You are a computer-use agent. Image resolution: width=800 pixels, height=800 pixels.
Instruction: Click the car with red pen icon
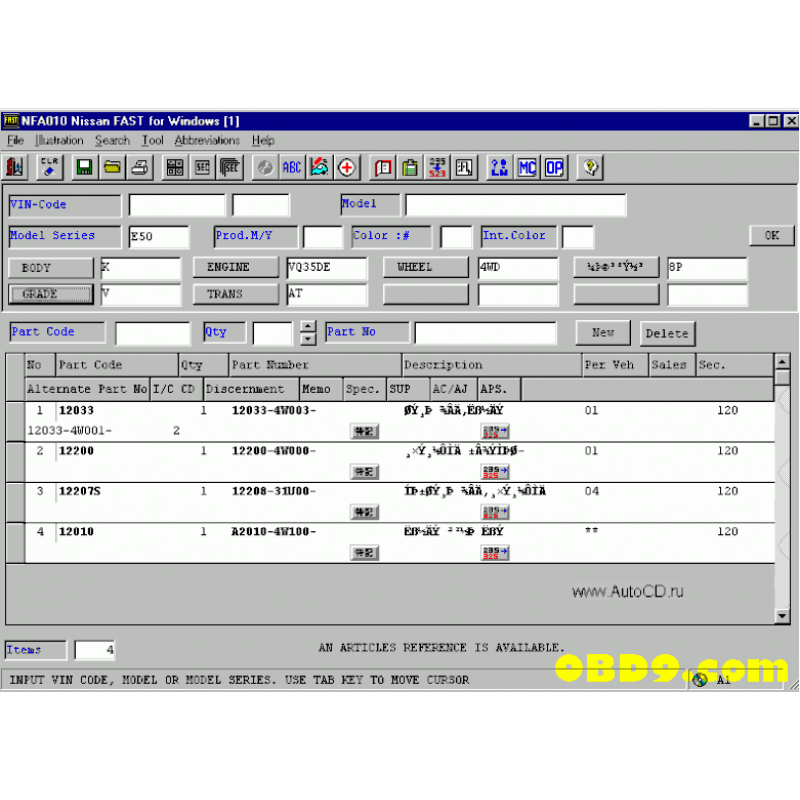tap(319, 167)
